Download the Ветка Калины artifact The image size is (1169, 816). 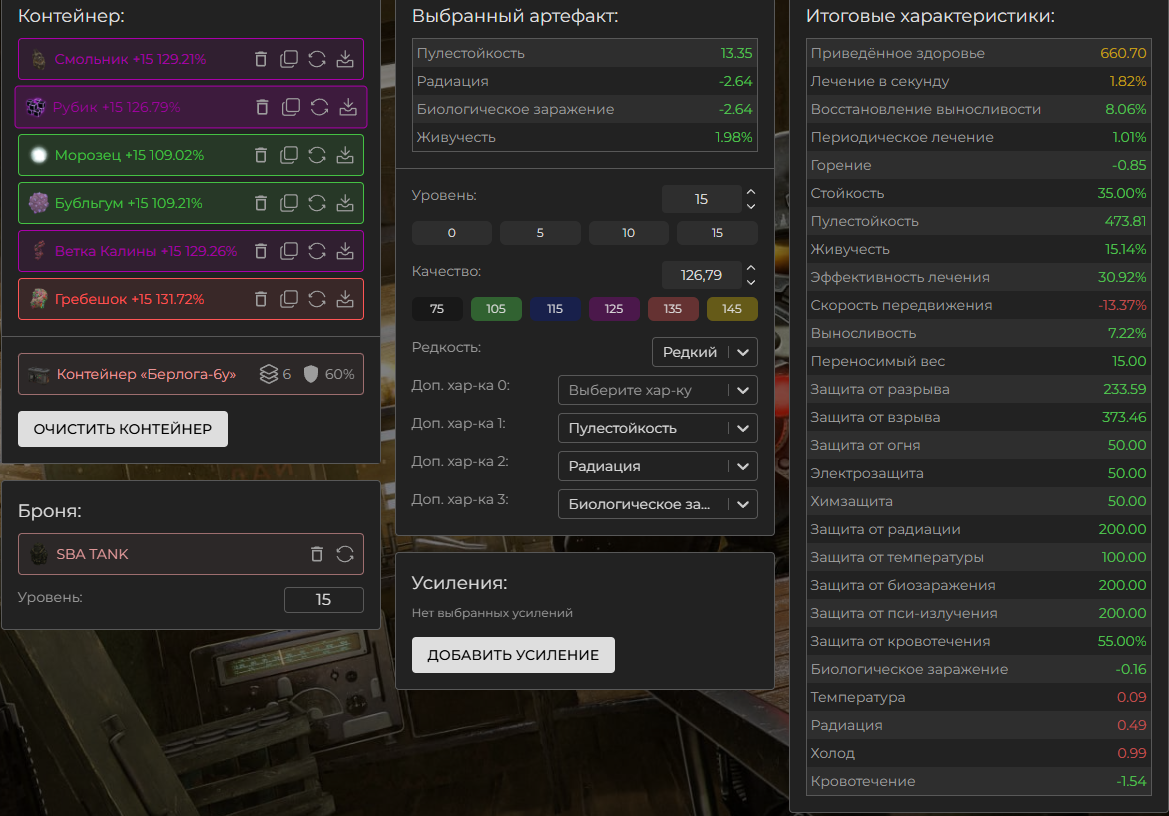(344, 251)
